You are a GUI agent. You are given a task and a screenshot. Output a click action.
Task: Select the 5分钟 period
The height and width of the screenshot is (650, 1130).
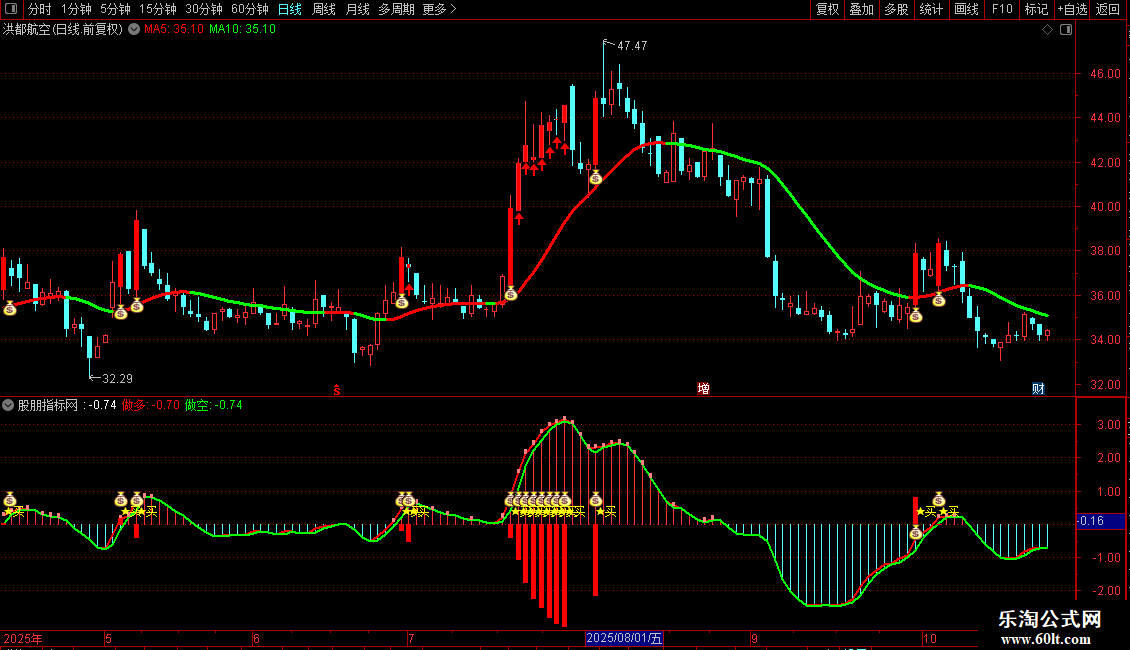click(115, 9)
